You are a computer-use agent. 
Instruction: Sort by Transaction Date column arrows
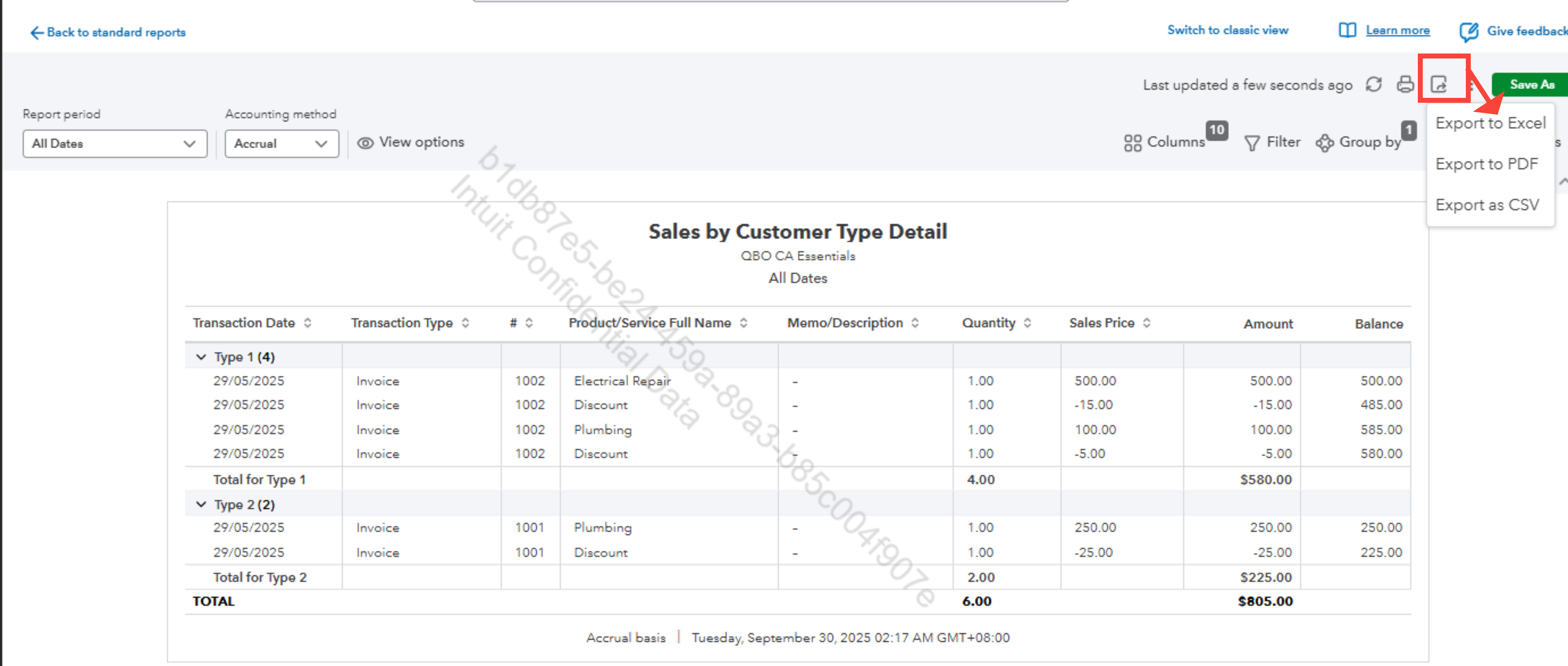(308, 323)
